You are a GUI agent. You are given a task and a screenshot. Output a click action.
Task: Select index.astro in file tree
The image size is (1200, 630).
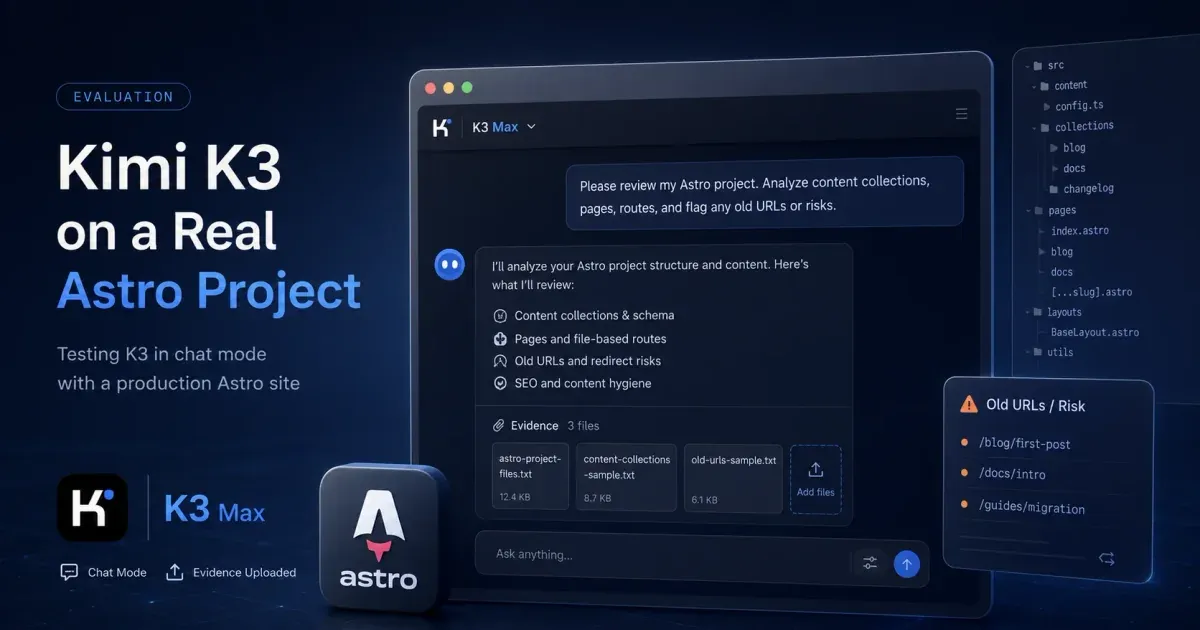click(1079, 230)
